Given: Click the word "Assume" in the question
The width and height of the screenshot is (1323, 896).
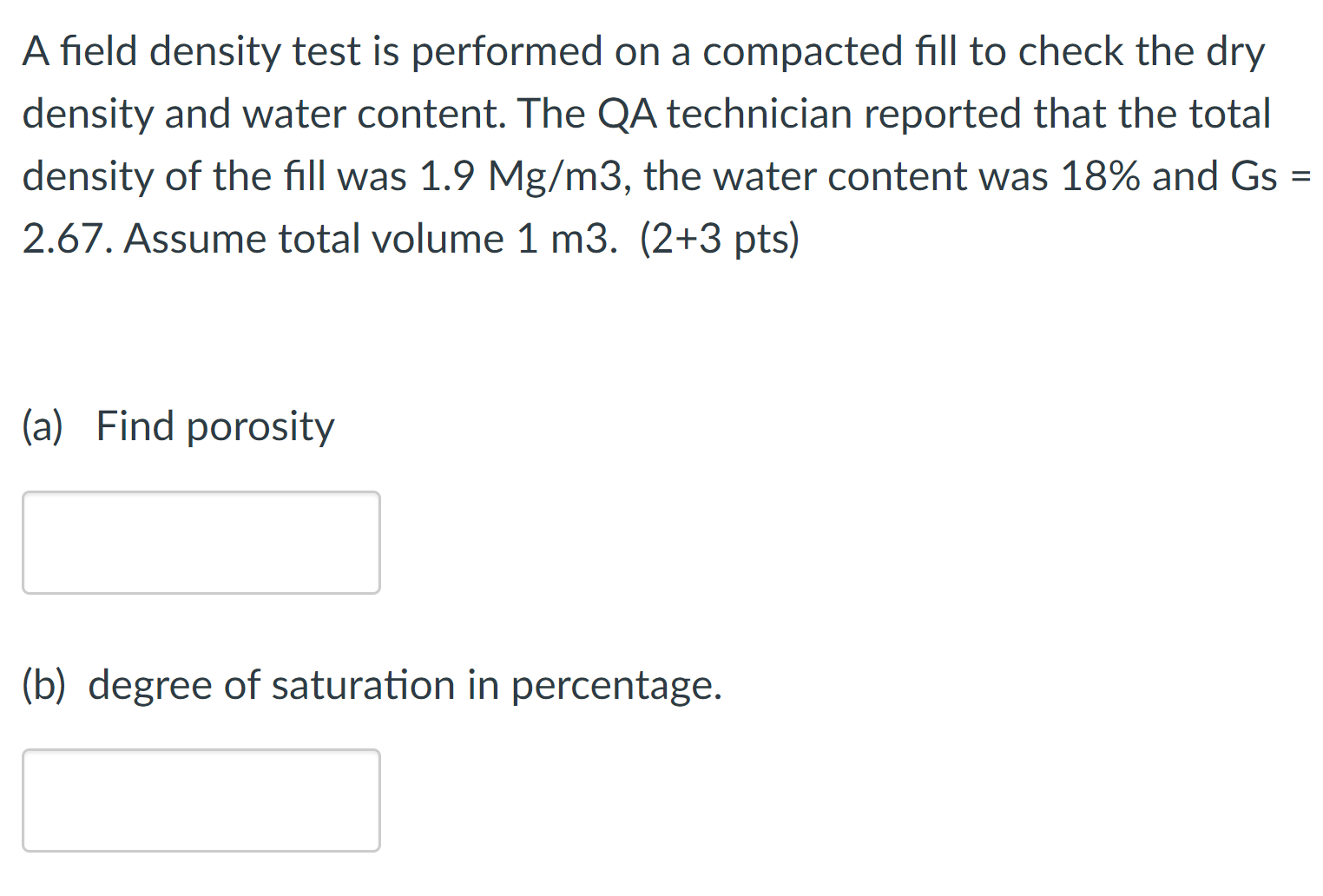Looking at the screenshot, I should point(195,240).
